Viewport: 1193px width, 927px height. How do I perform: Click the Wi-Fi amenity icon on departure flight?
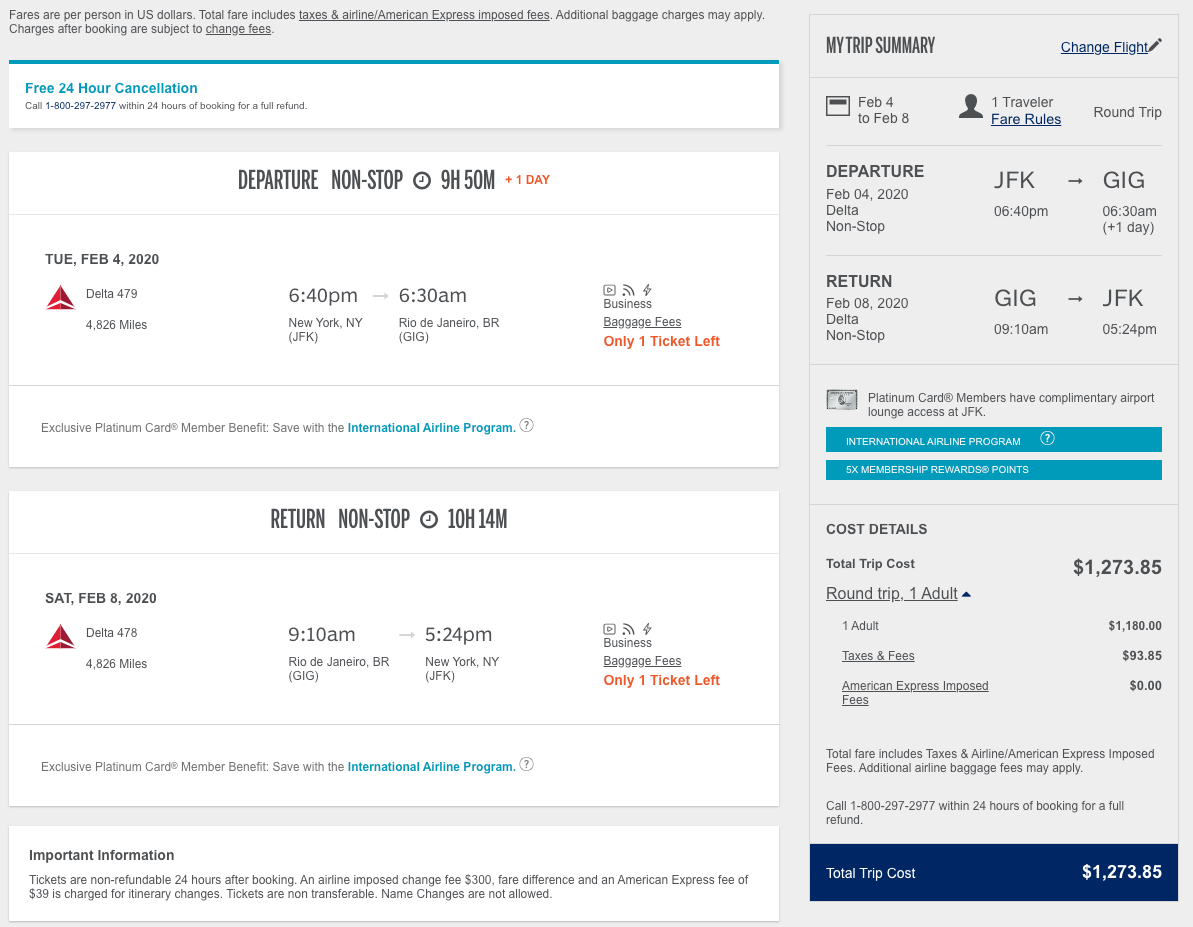pos(628,291)
